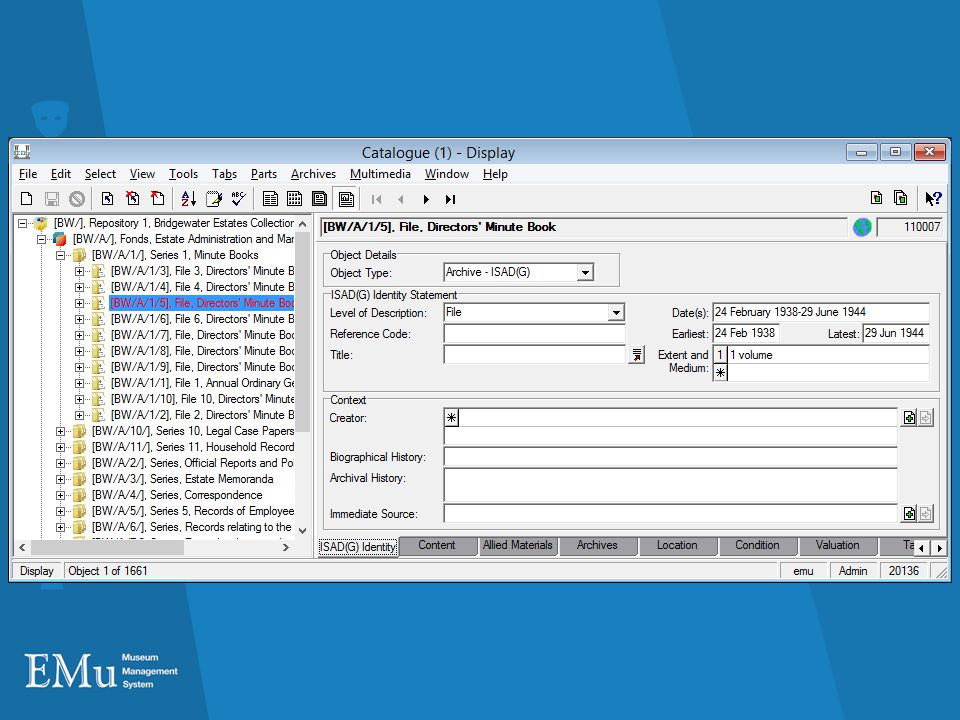Jump to the last record
This screenshot has width=960, height=720.
coord(451,199)
